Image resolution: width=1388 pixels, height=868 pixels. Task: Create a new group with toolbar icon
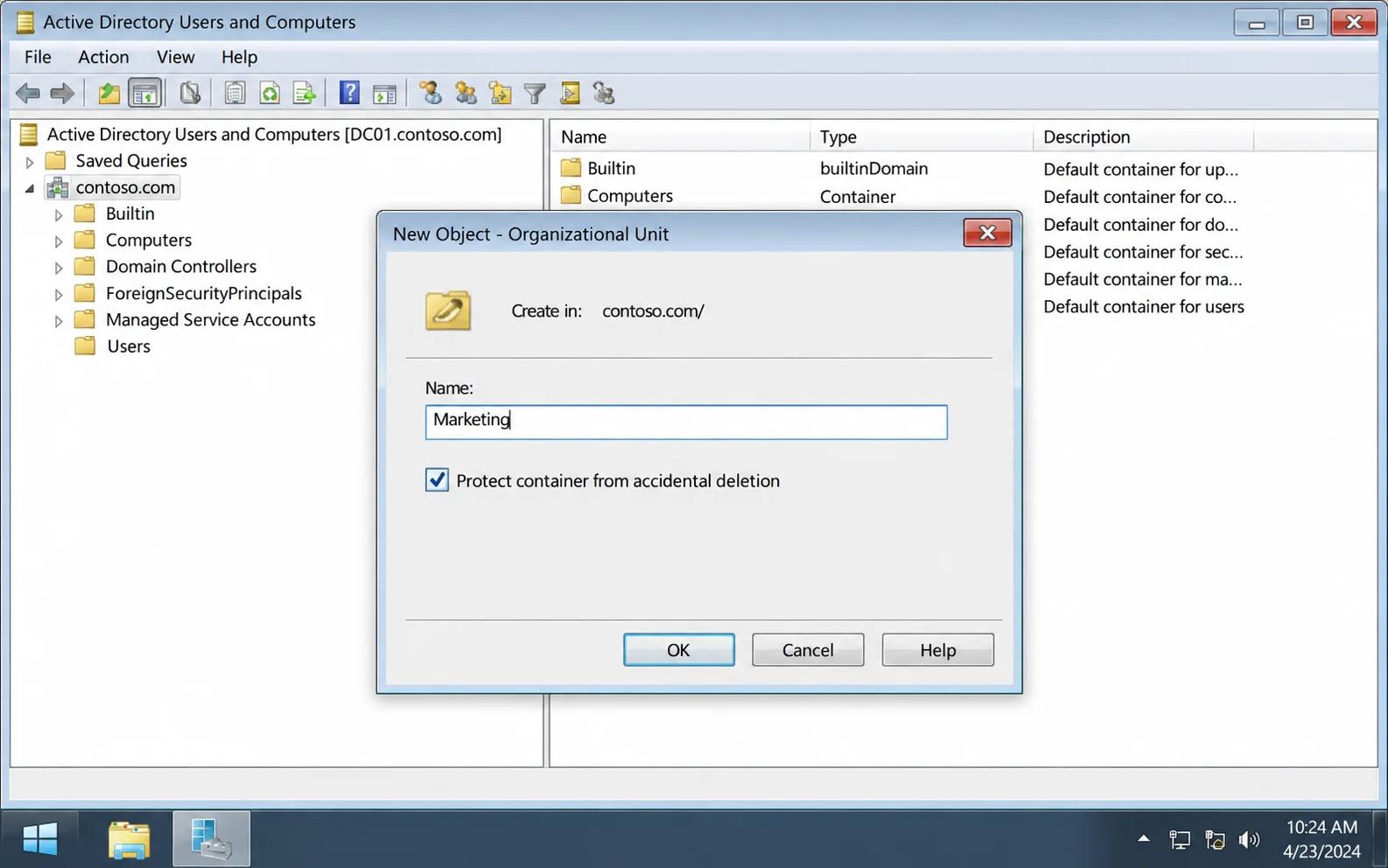pyautogui.click(x=466, y=93)
